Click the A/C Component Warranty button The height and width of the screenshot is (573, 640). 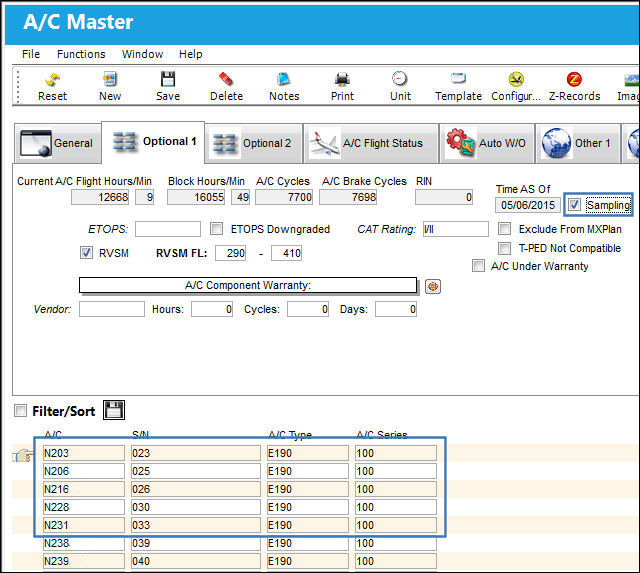click(x=248, y=285)
